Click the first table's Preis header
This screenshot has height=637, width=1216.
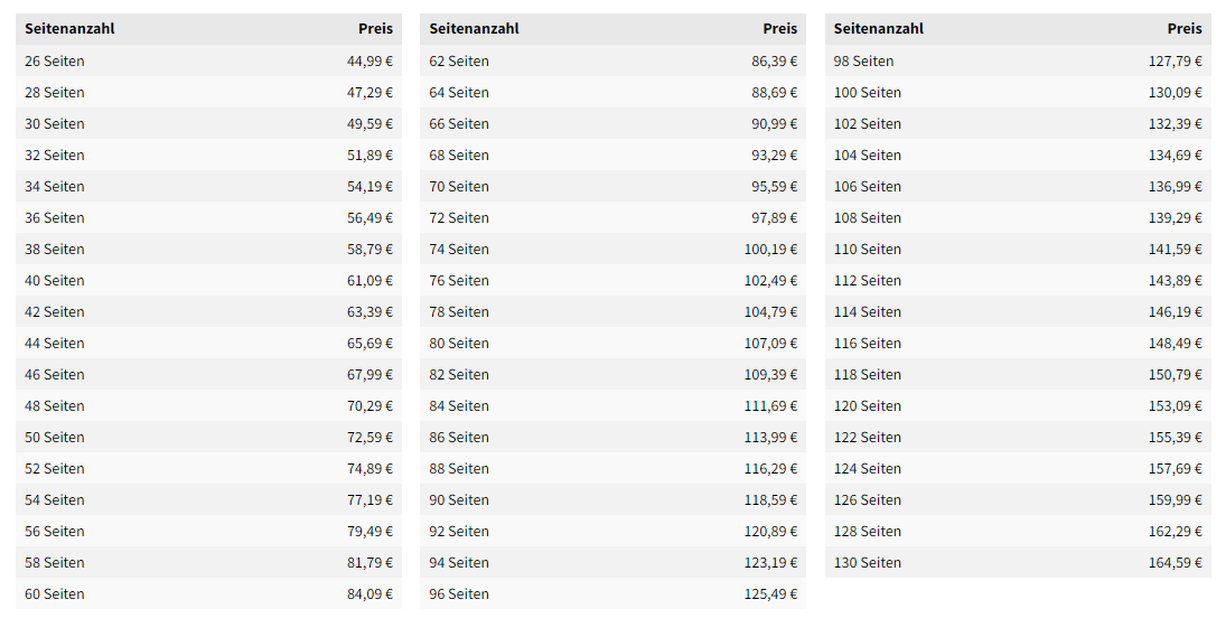[x=376, y=29]
